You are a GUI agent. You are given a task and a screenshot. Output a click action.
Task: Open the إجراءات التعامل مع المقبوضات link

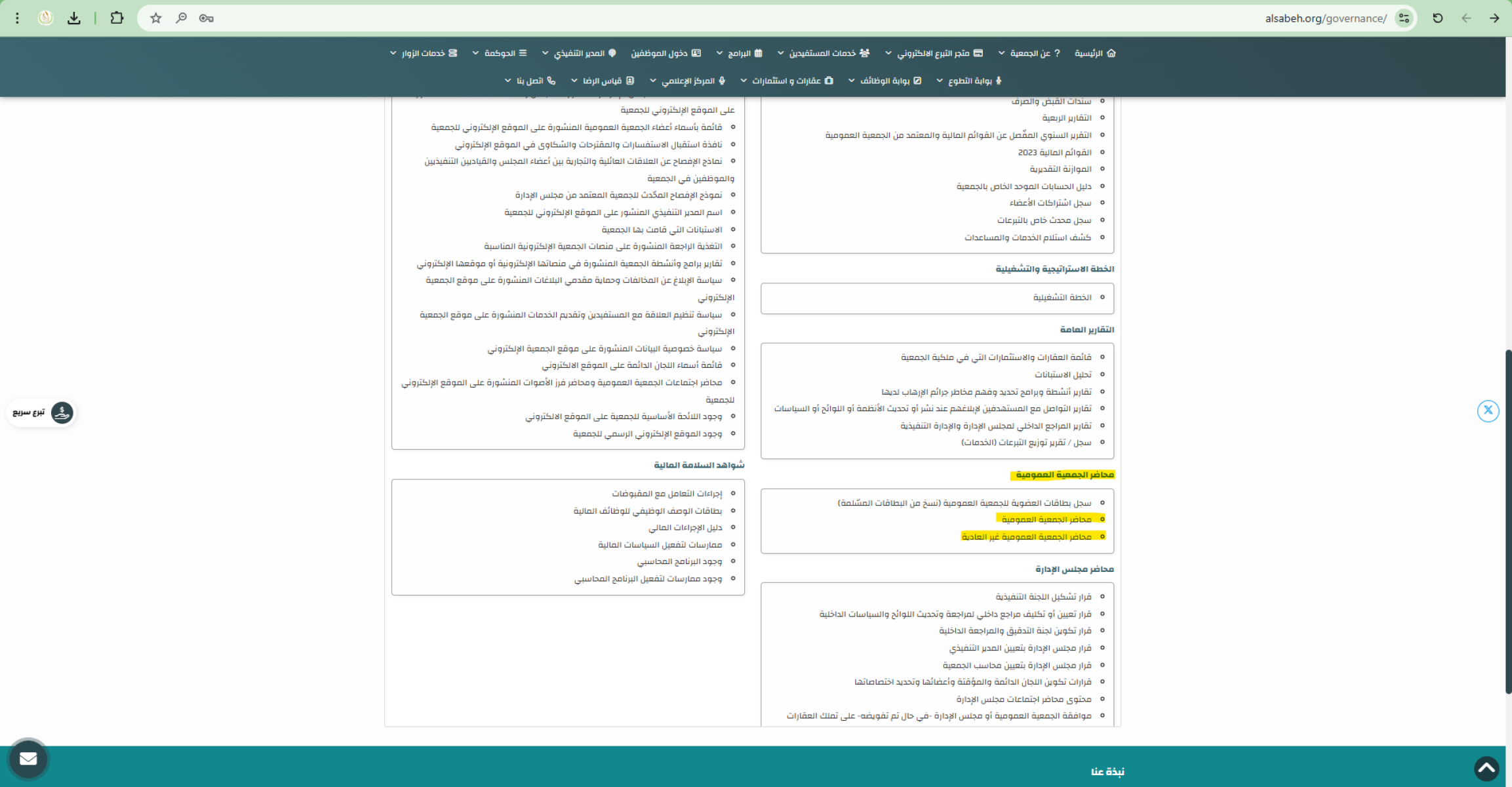pyautogui.click(x=667, y=493)
